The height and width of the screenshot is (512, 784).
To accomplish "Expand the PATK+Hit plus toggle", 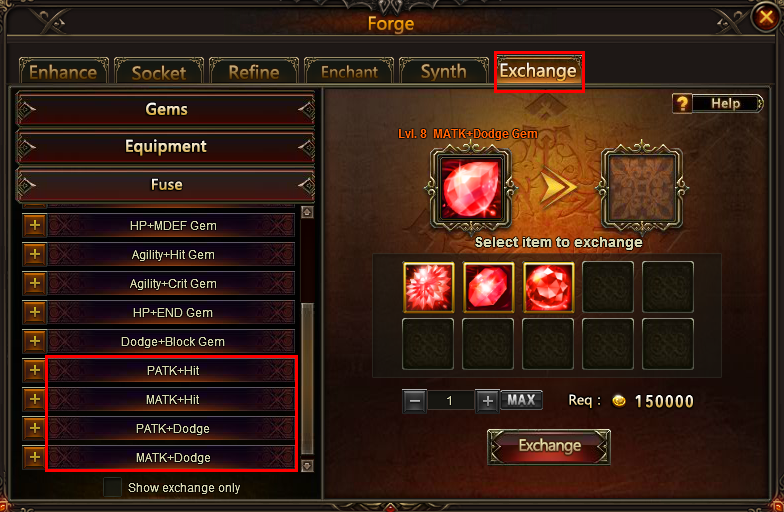I will pos(34,370).
